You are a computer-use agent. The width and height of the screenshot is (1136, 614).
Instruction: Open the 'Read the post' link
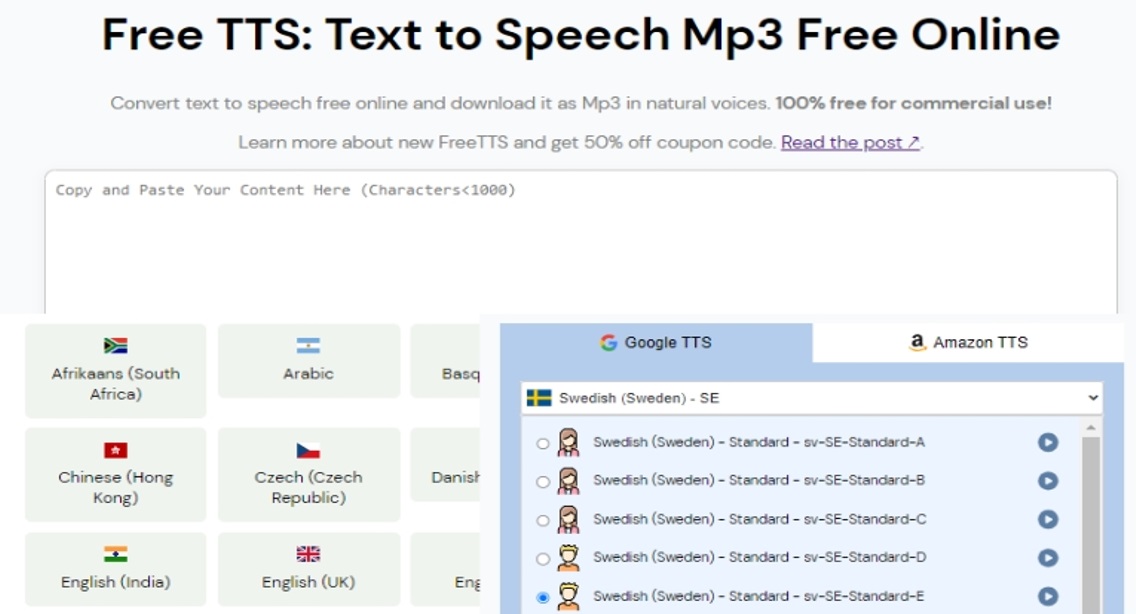[x=848, y=142]
